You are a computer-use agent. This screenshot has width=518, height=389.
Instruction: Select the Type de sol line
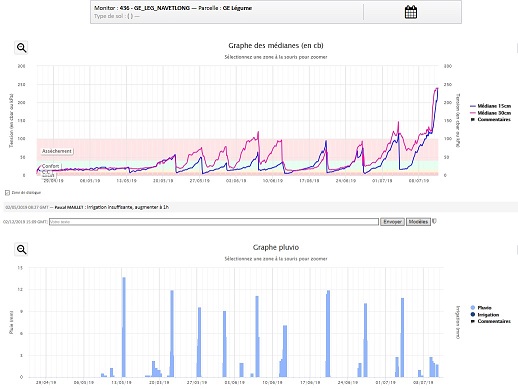pyautogui.click(x=117, y=16)
